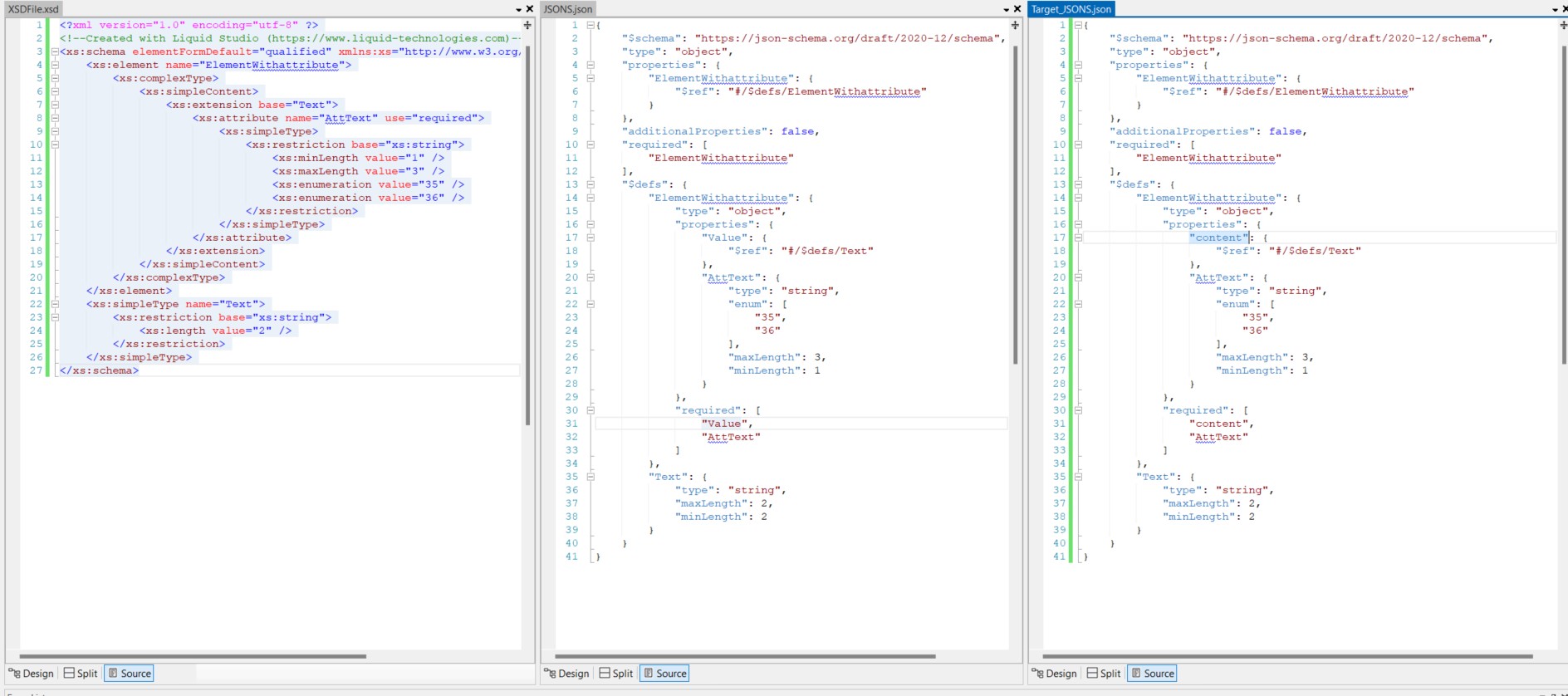Open the JSONS.json pane window list dropdown
Viewport: 1568px width, 696px height.
[1006, 9]
